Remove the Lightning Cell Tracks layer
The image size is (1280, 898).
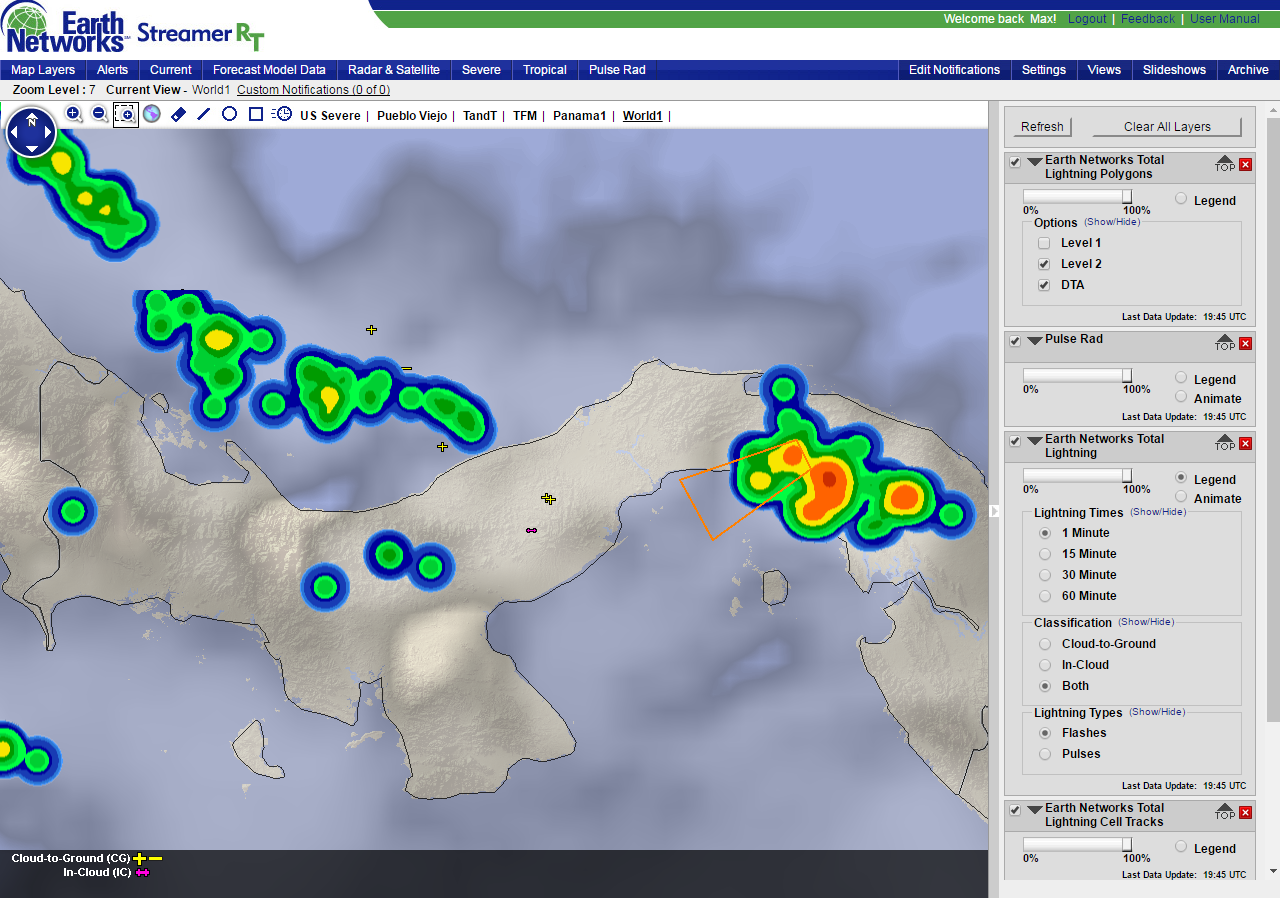[1246, 812]
